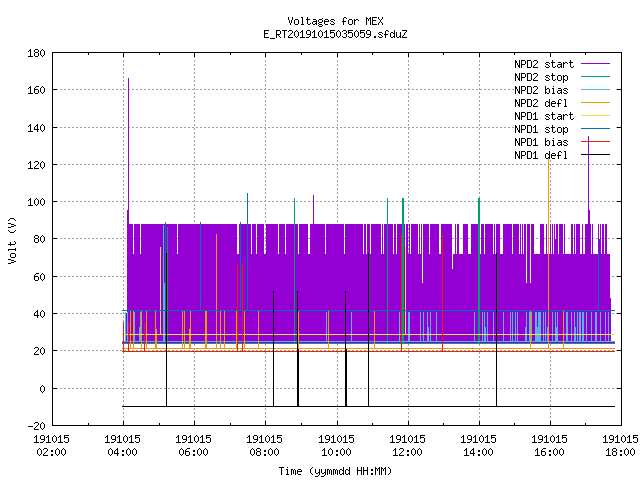640x480 pixels.
Task: Select the 'NPD1 bias' legend label
Action: pos(541,142)
